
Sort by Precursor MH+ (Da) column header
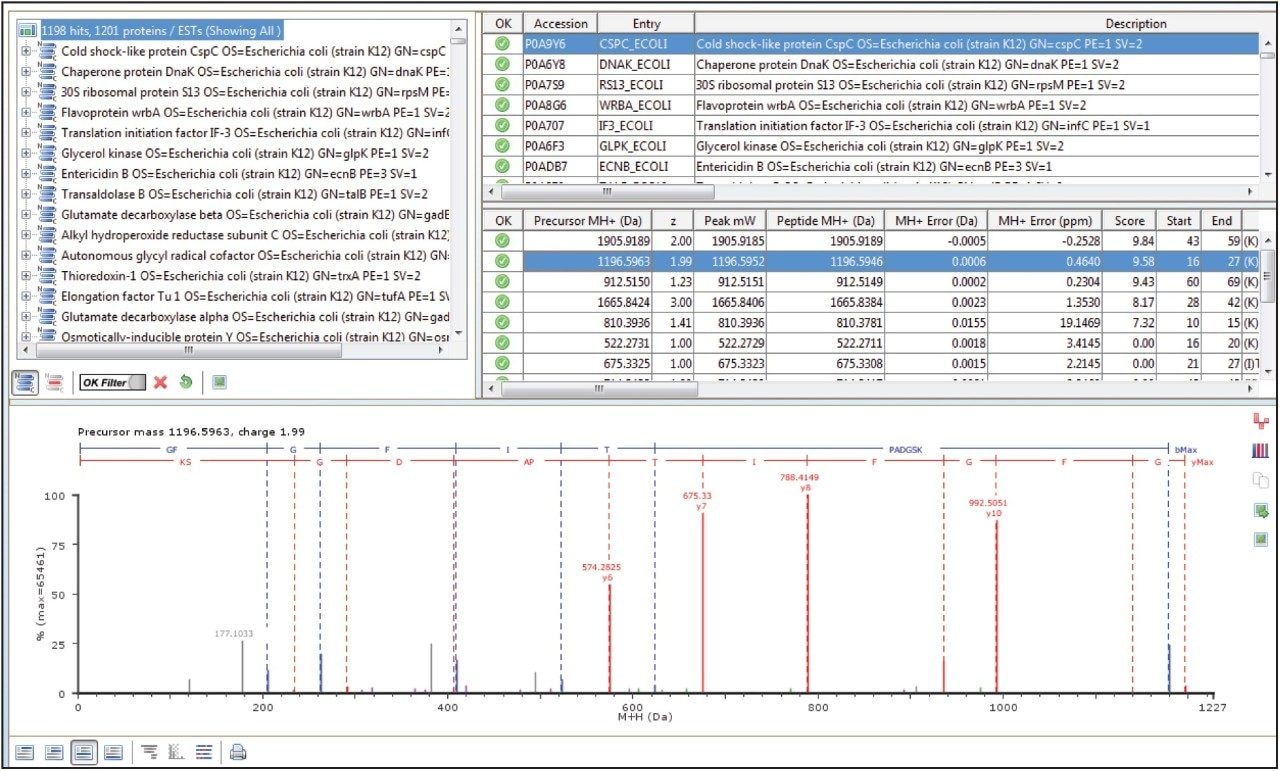tap(587, 220)
